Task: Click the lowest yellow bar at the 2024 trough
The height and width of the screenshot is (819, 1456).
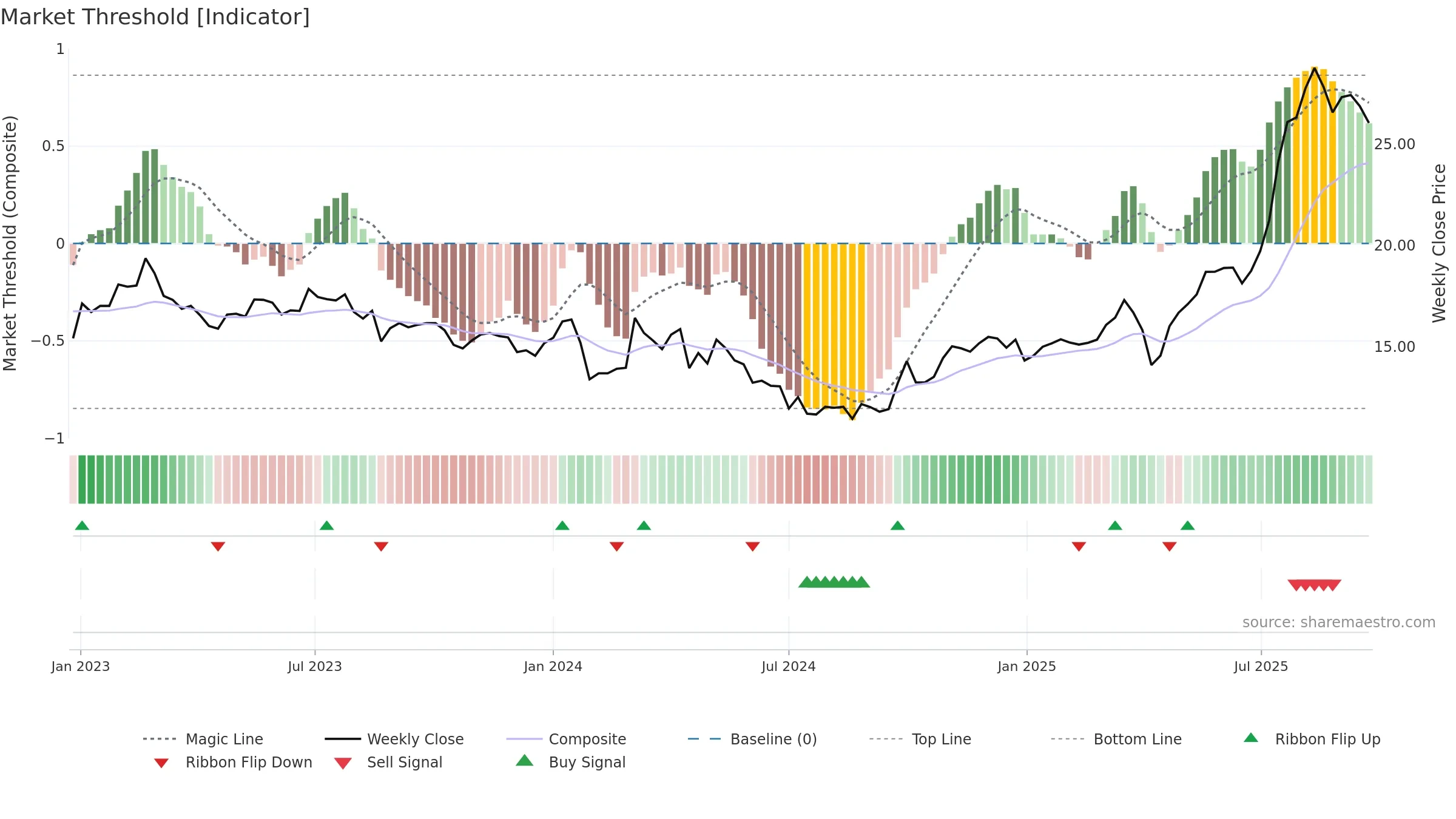Action: [x=852, y=332]
